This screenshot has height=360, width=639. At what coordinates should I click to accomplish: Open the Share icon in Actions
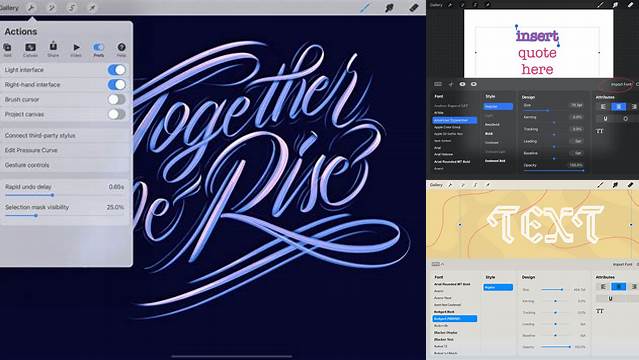click(53, 49)
